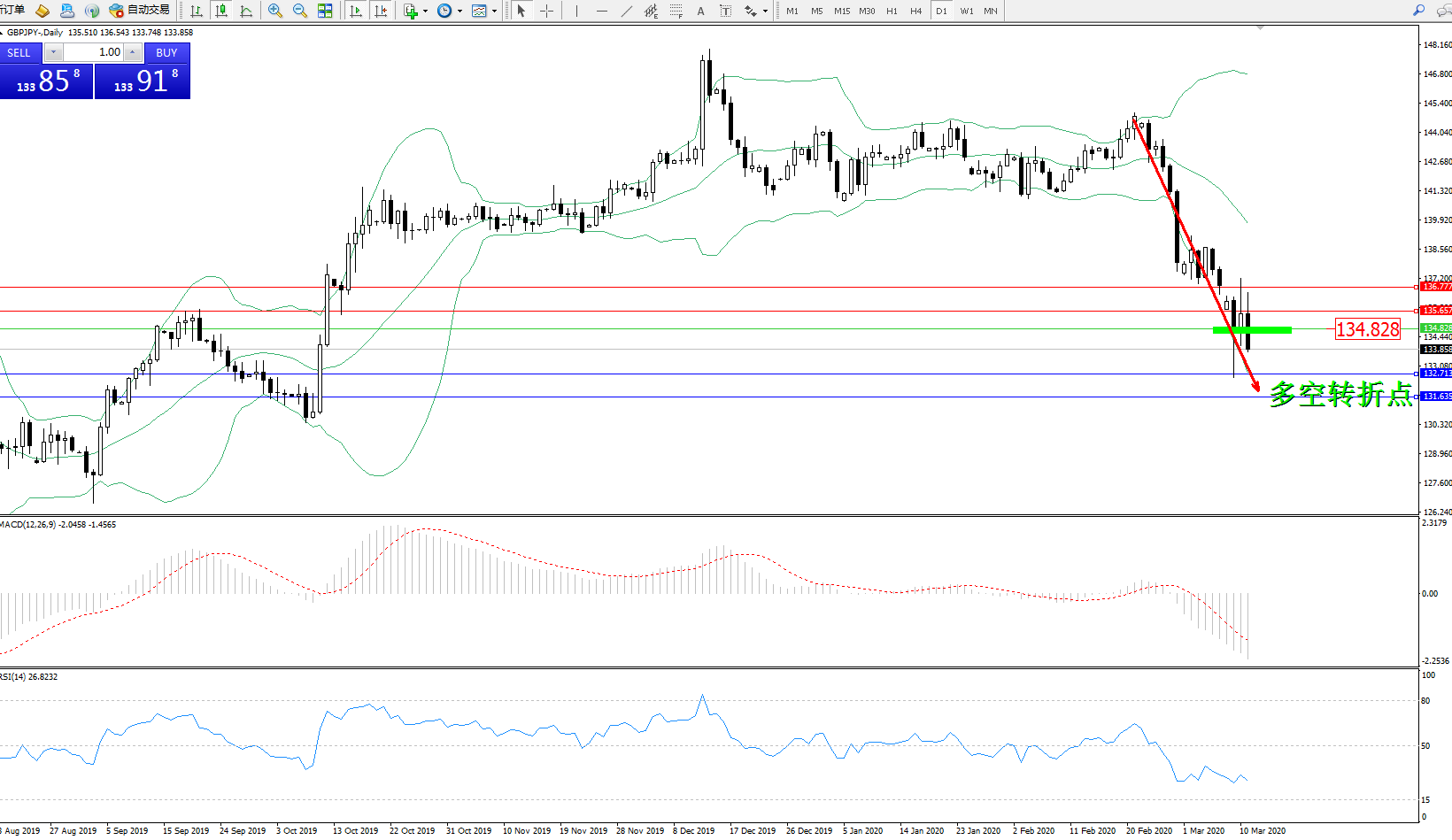Viewport: 1452px width, 840px height.
Task: Click the search magnifier in top right
Action: coord(1418,11)
